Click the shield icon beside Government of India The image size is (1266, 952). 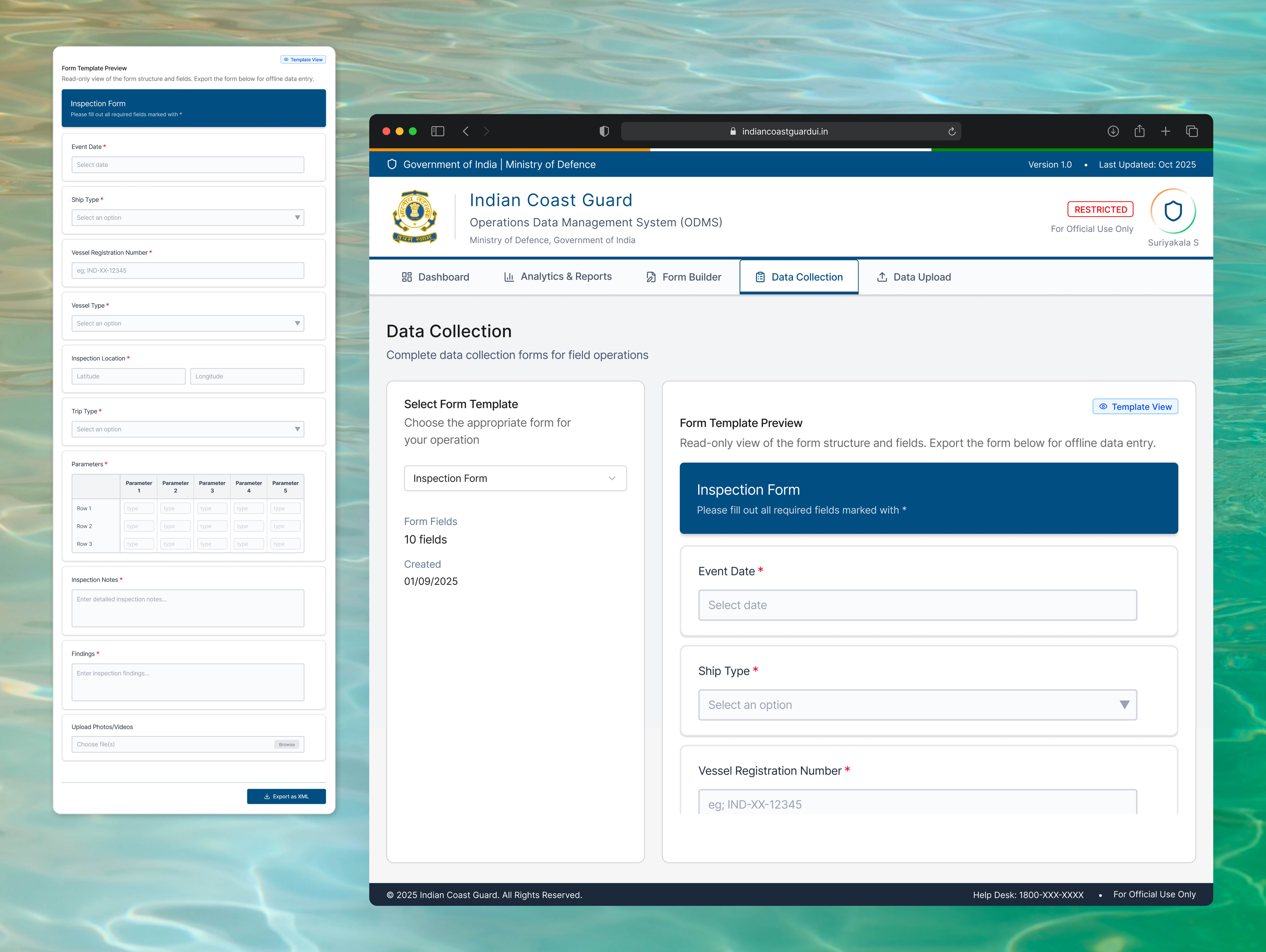pyautogui.click(x=392, y=164)
